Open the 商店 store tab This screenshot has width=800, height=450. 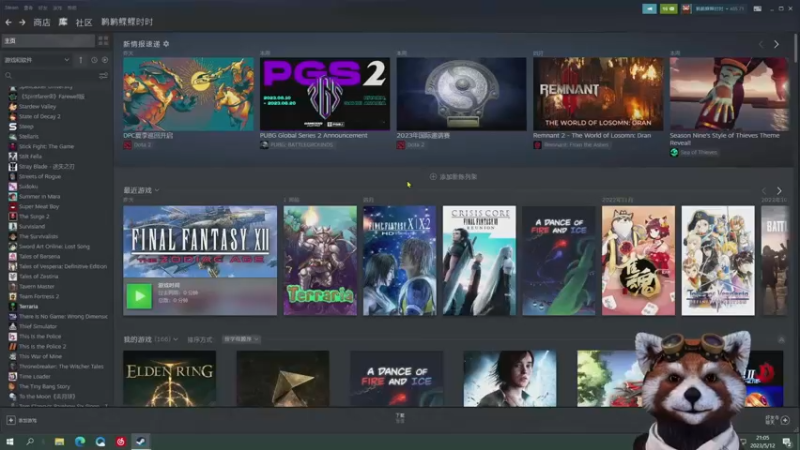(x=41, y=22)
